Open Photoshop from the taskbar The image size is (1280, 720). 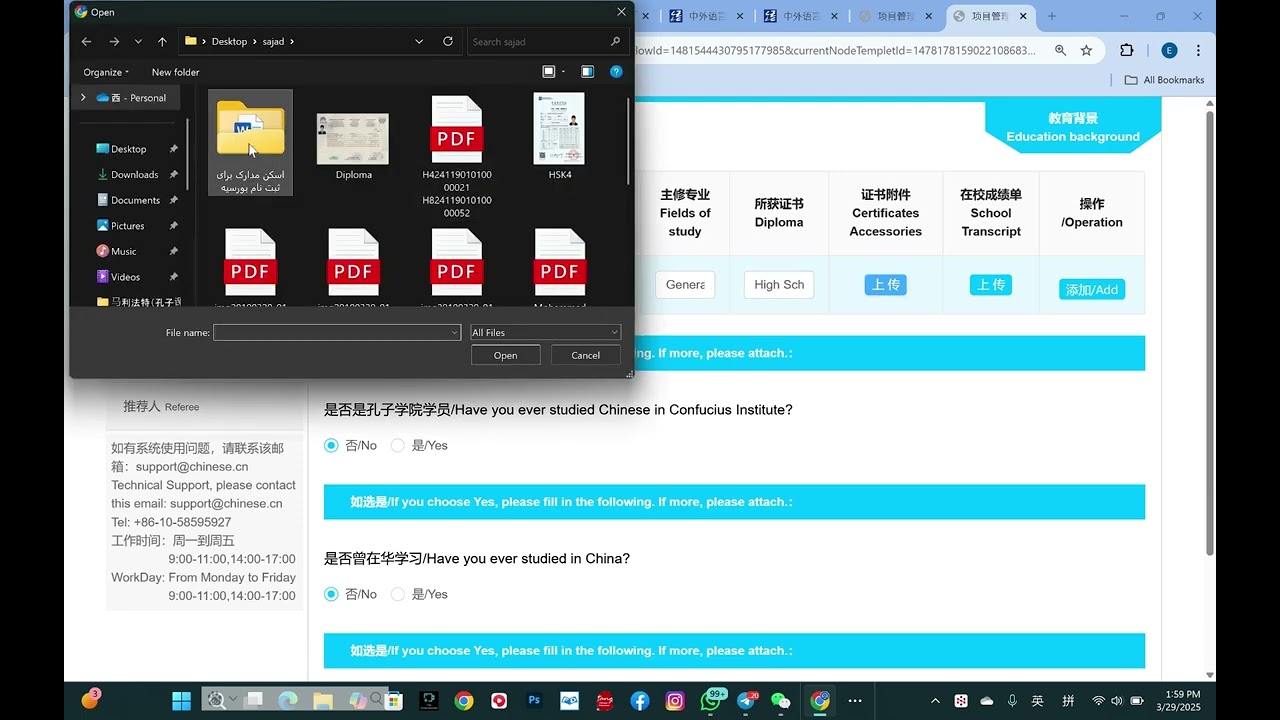tap(534, 700)
